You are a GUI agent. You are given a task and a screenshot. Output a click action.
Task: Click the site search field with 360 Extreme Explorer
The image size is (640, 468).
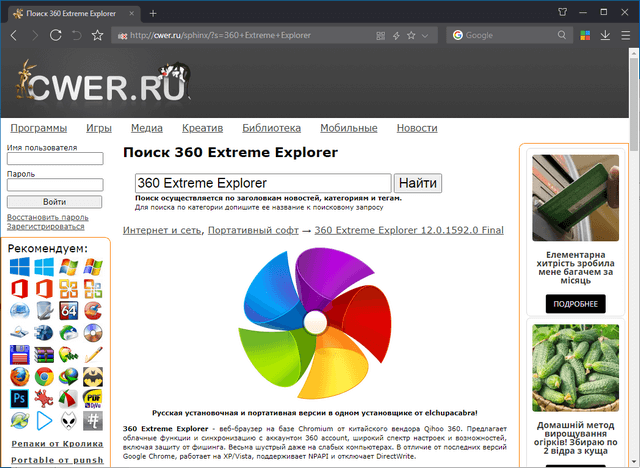263,183
